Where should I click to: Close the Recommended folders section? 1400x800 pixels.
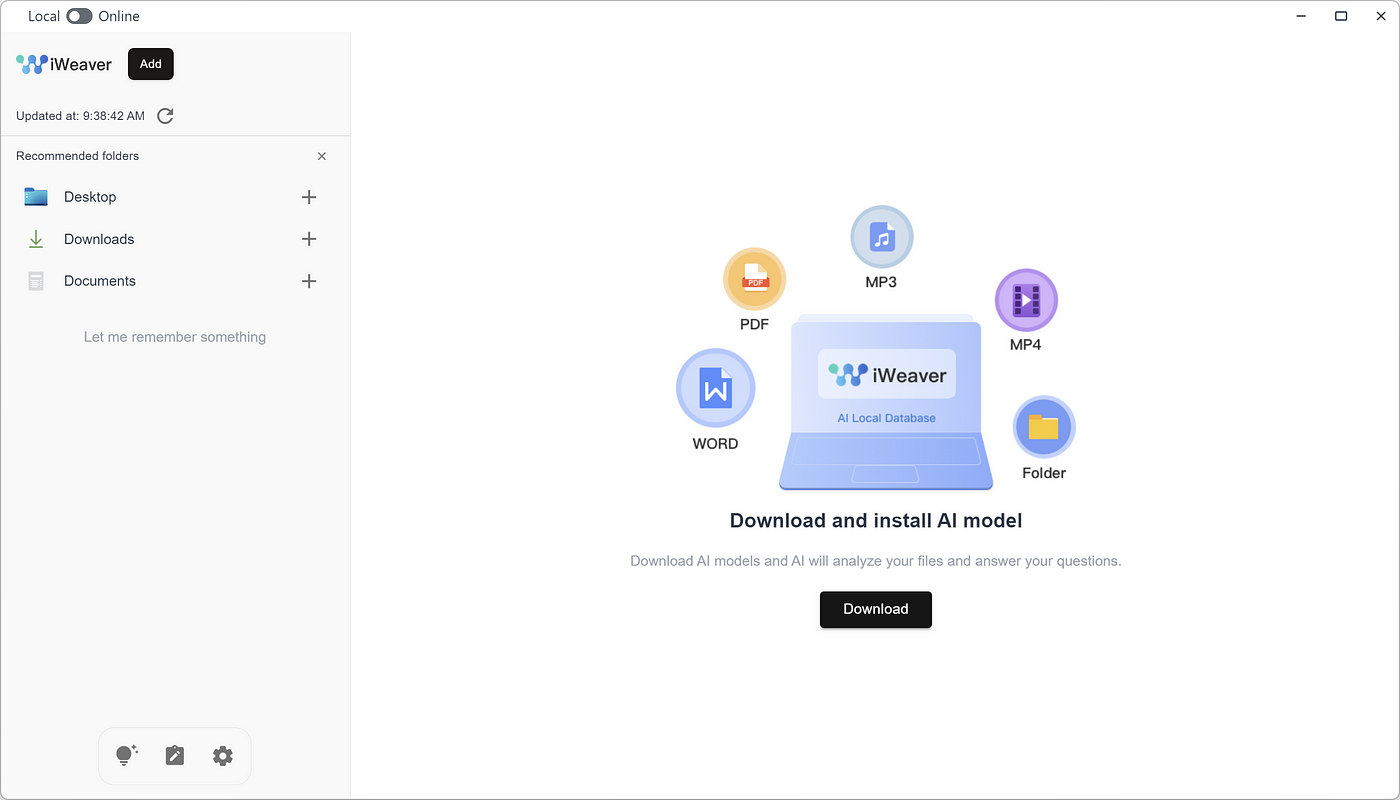(x=322, y=156)
